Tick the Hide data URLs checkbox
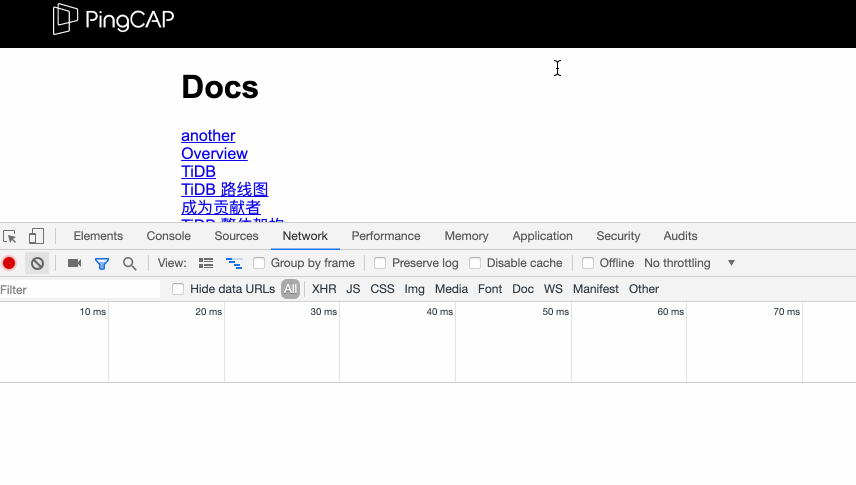 click(178, 289)
